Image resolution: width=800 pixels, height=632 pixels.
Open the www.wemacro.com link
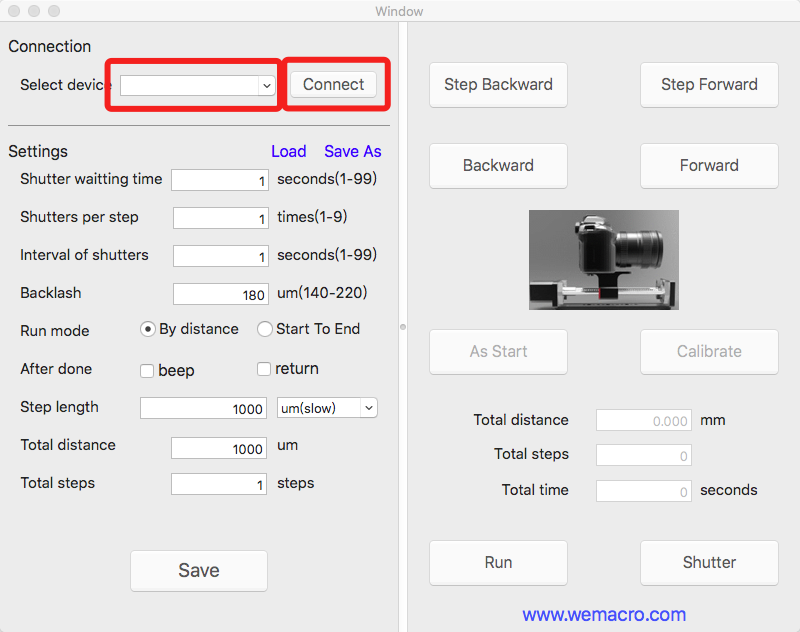pos(604,615)
